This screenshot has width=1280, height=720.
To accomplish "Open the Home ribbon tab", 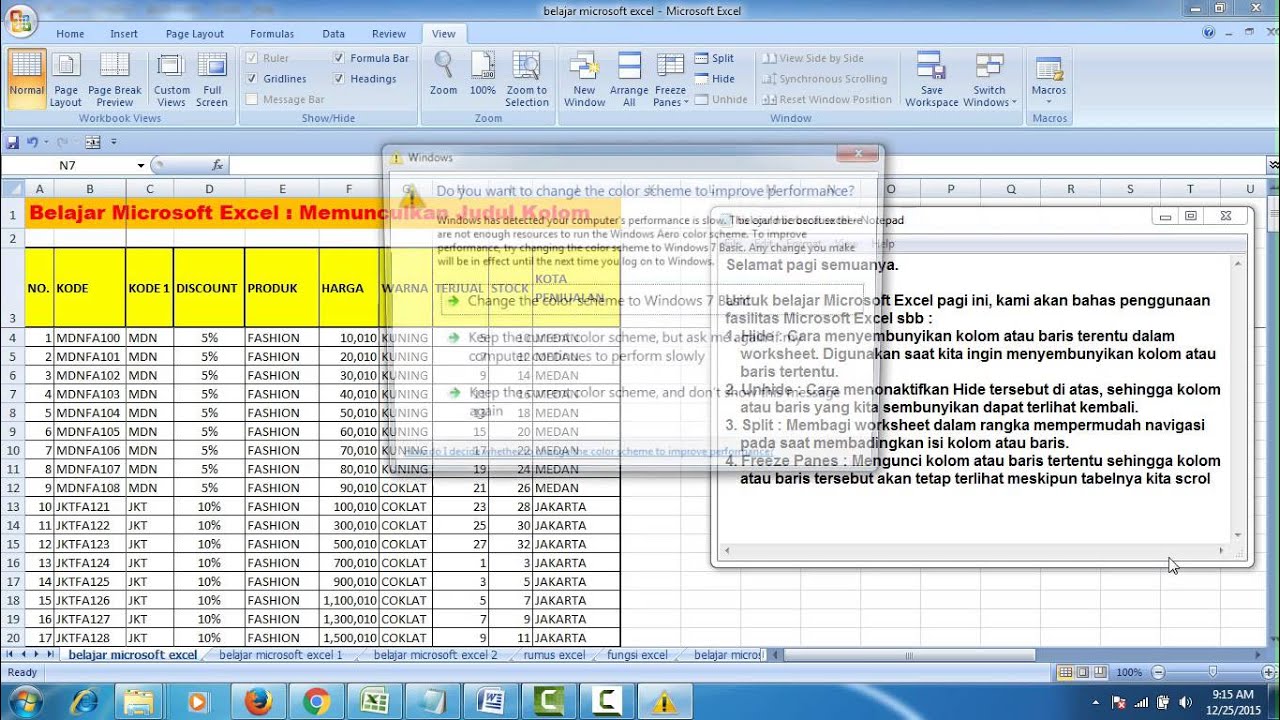I will pos(70,33).
